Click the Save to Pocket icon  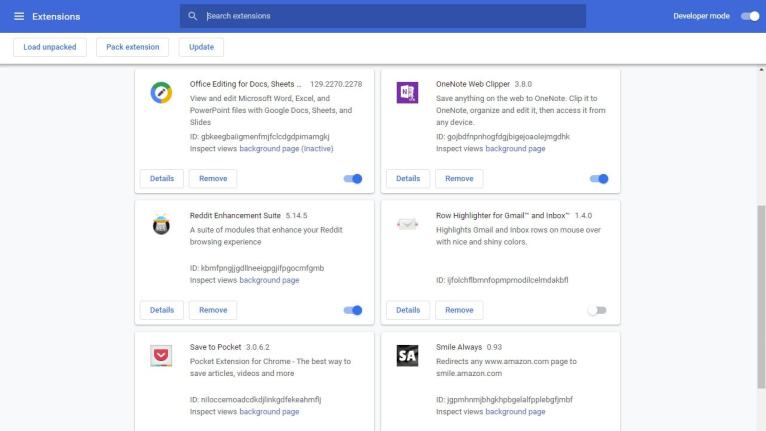coord(161,356)
